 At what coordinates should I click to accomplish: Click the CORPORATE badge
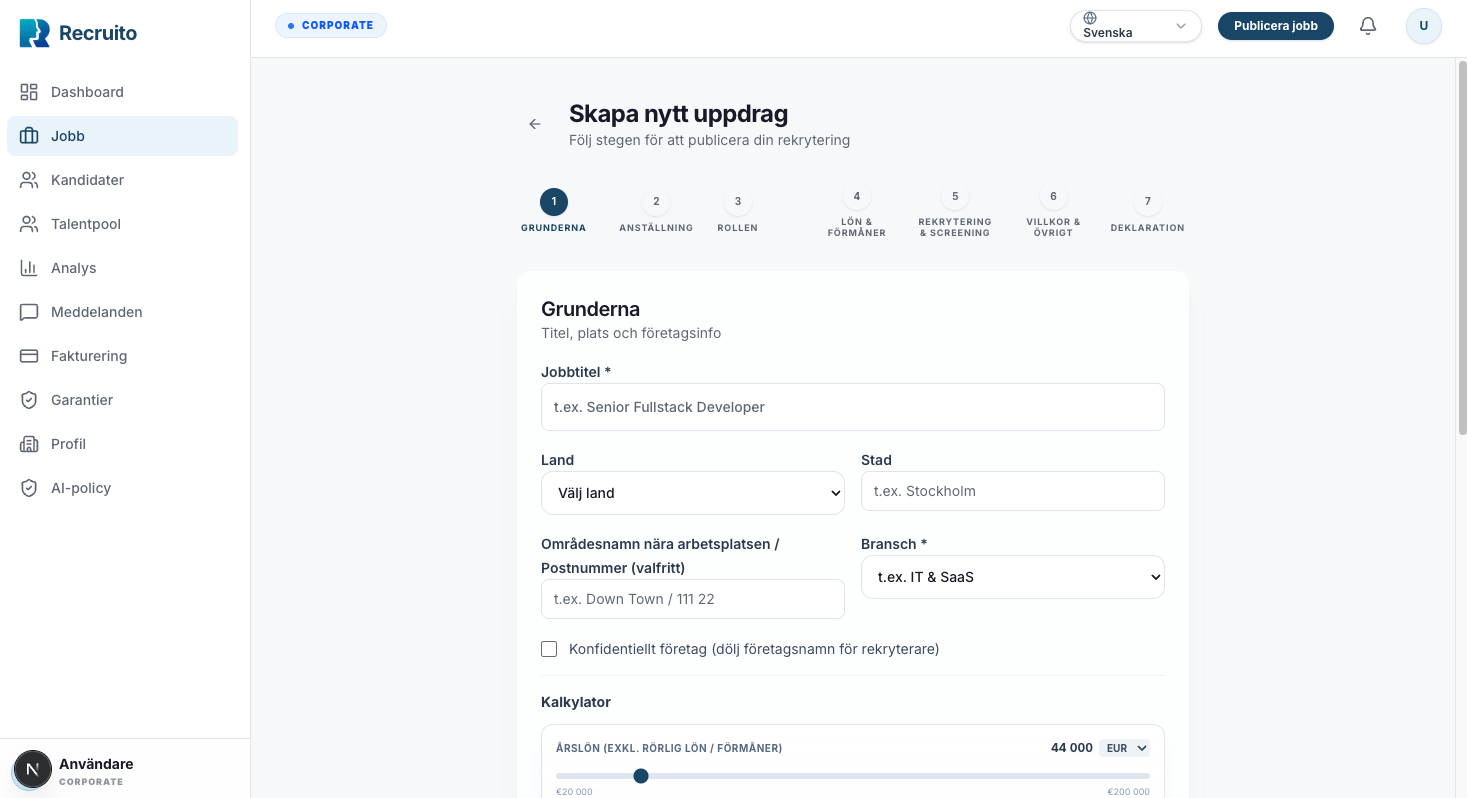tap(331, 25)
